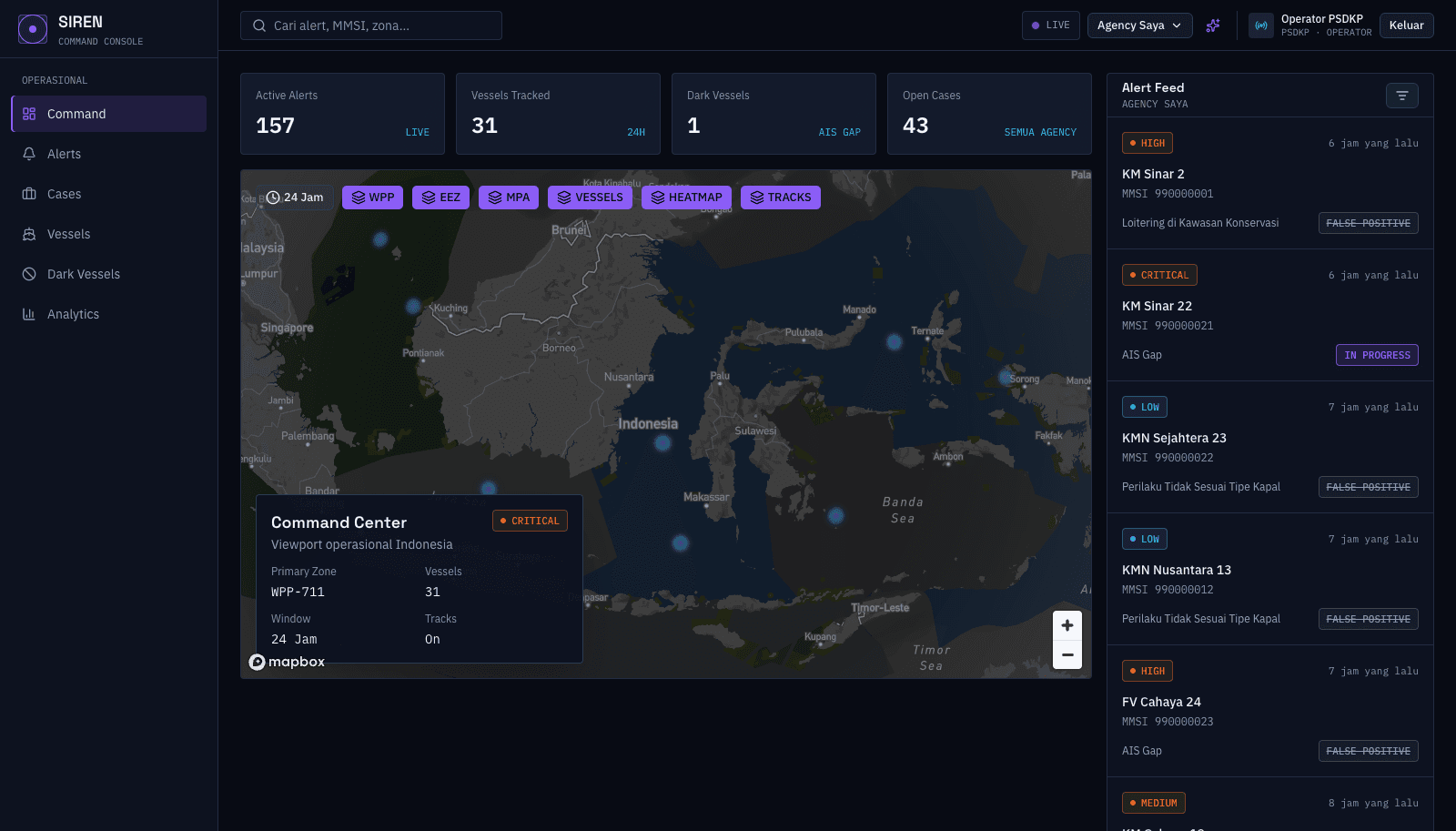
Task: Open the Command sidebar item
Action: click(x=108, y=114)
